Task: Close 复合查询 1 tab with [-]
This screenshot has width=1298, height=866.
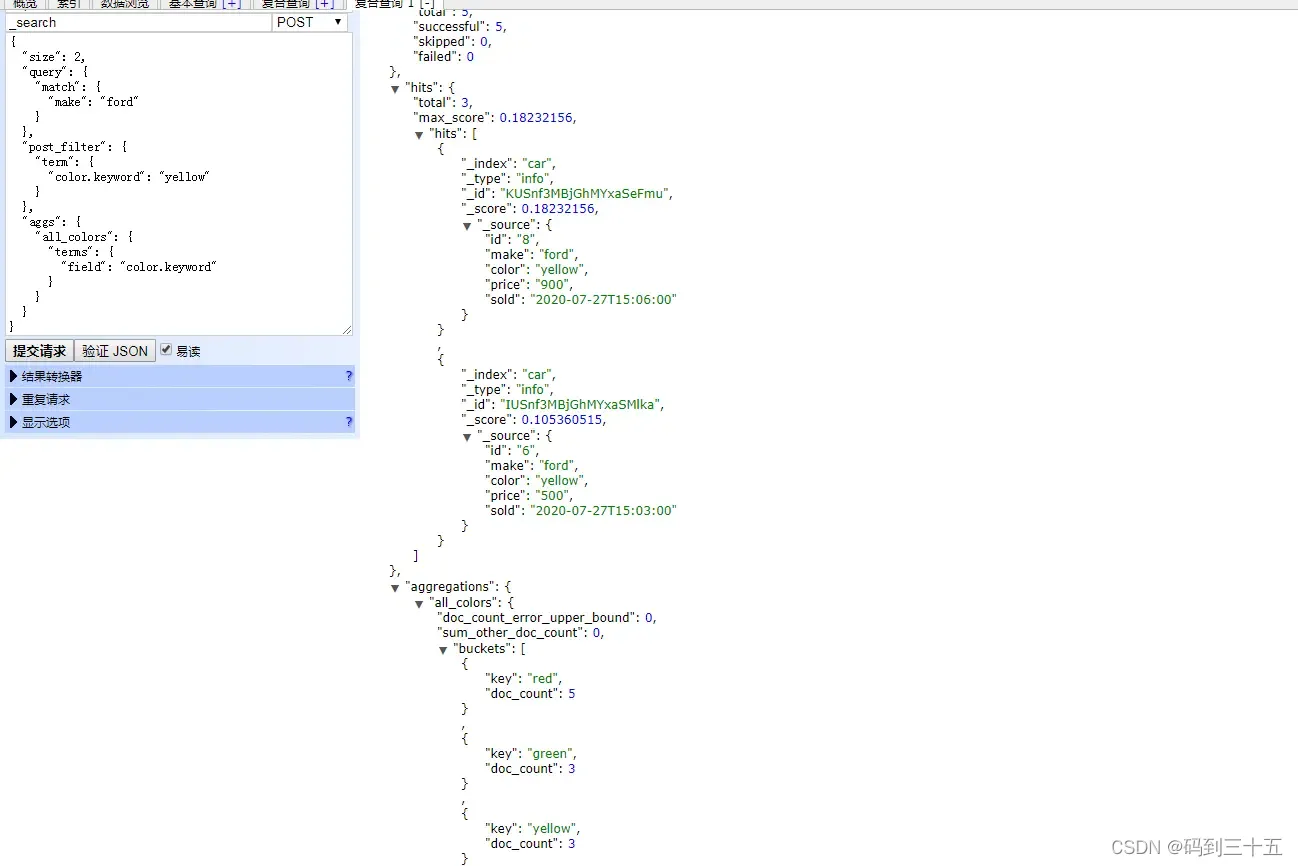Action: pos(427,4)
